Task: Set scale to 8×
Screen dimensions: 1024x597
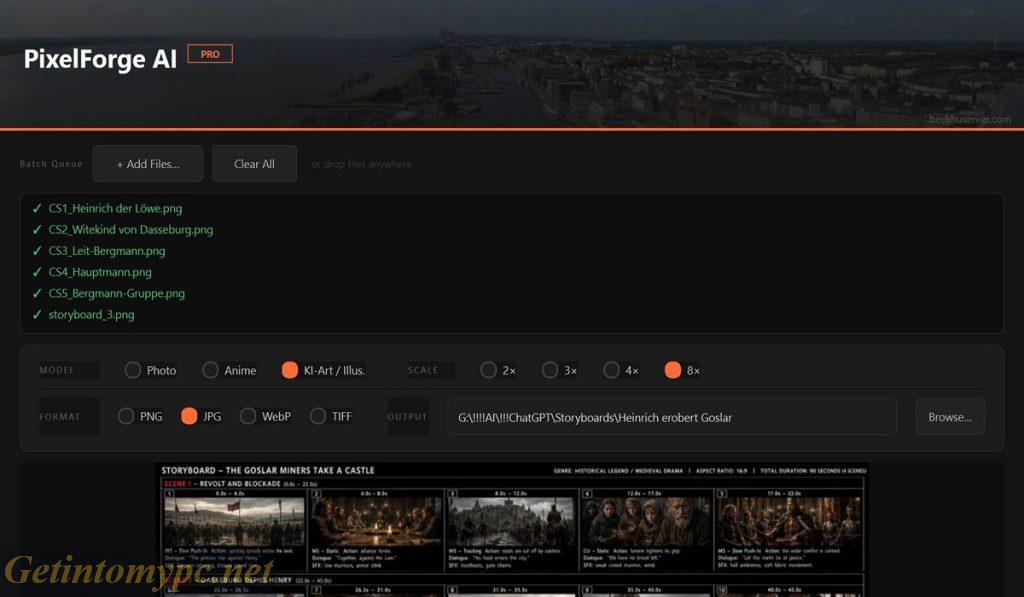Action: click(x=673, y=370)
